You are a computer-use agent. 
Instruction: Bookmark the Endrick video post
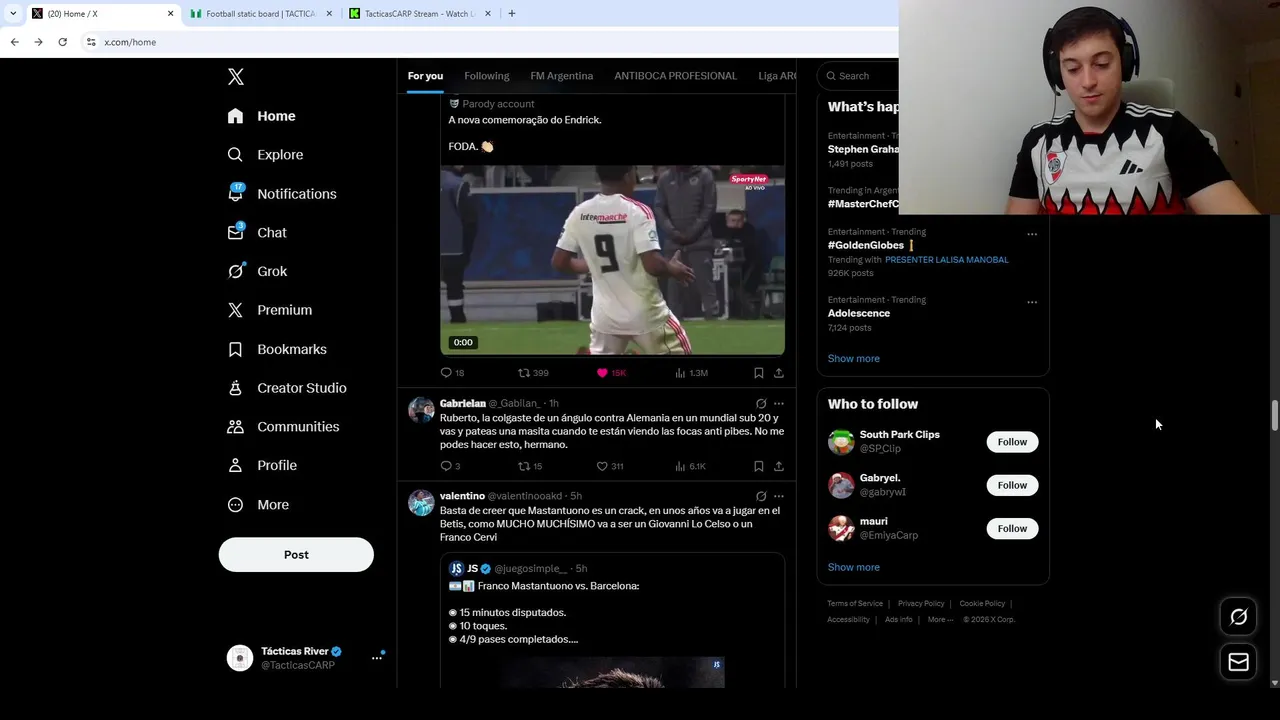tap(759, 373)
